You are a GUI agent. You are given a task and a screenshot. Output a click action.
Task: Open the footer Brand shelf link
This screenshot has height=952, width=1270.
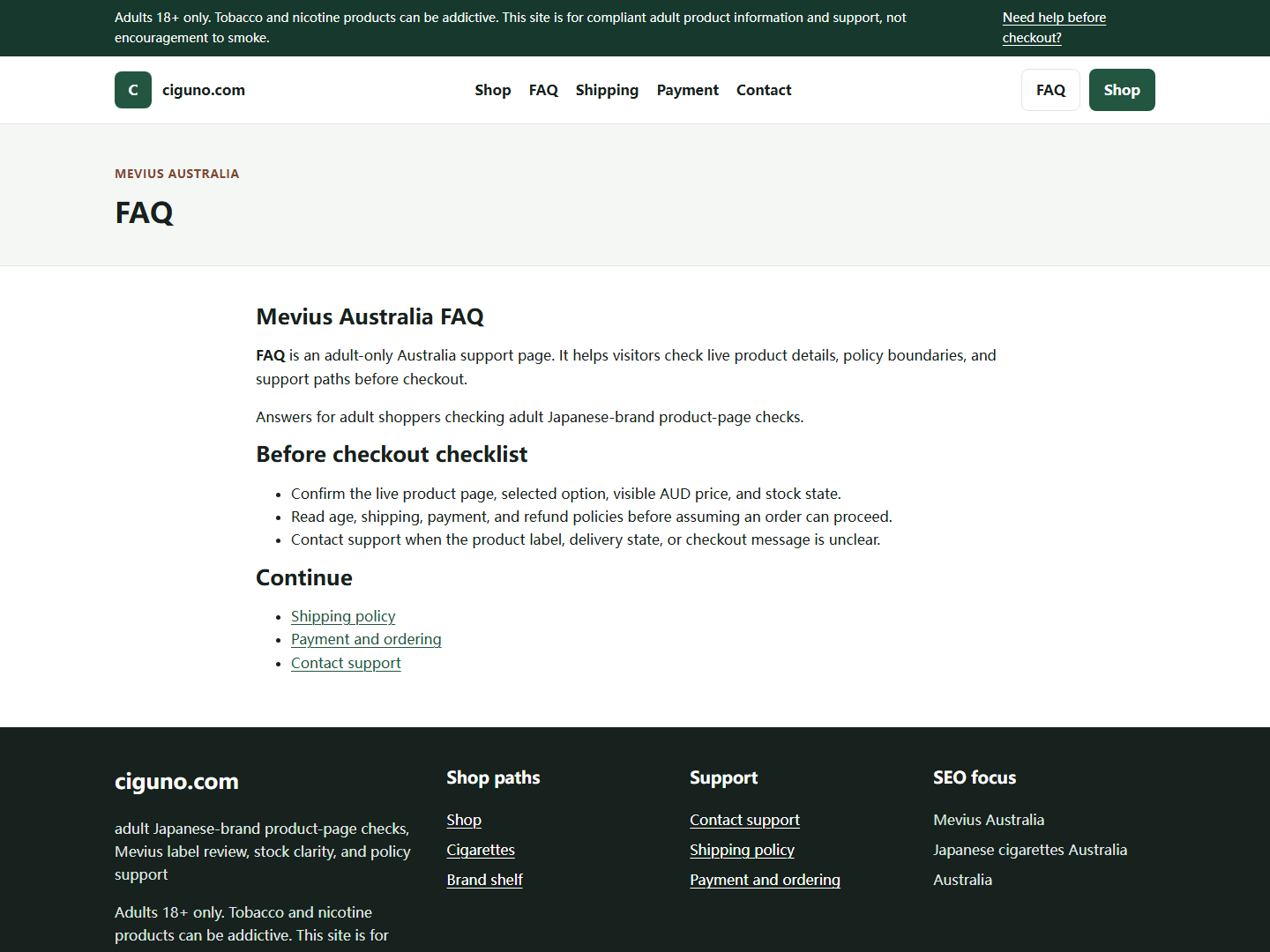click(x=484, y=880)
